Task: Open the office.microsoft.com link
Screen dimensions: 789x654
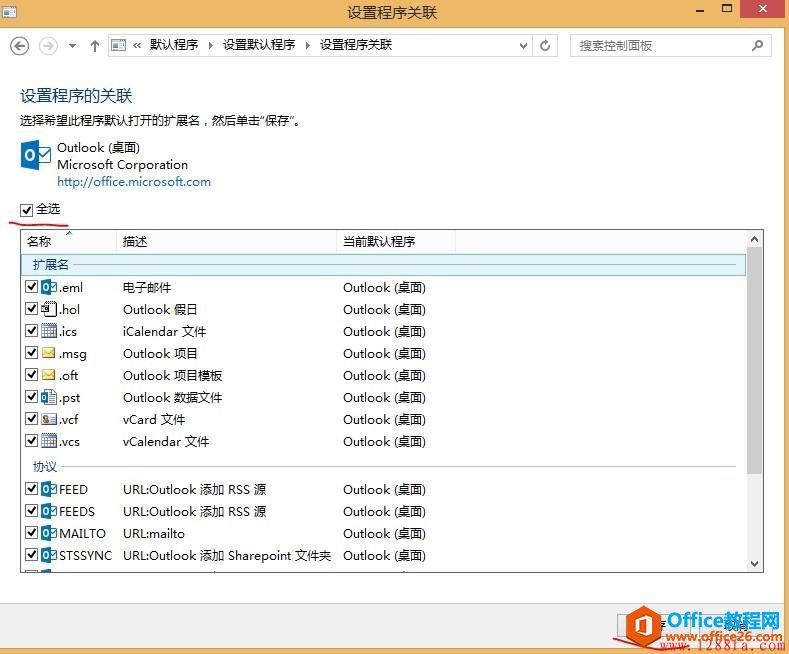Action: click(x=134, y=182)
